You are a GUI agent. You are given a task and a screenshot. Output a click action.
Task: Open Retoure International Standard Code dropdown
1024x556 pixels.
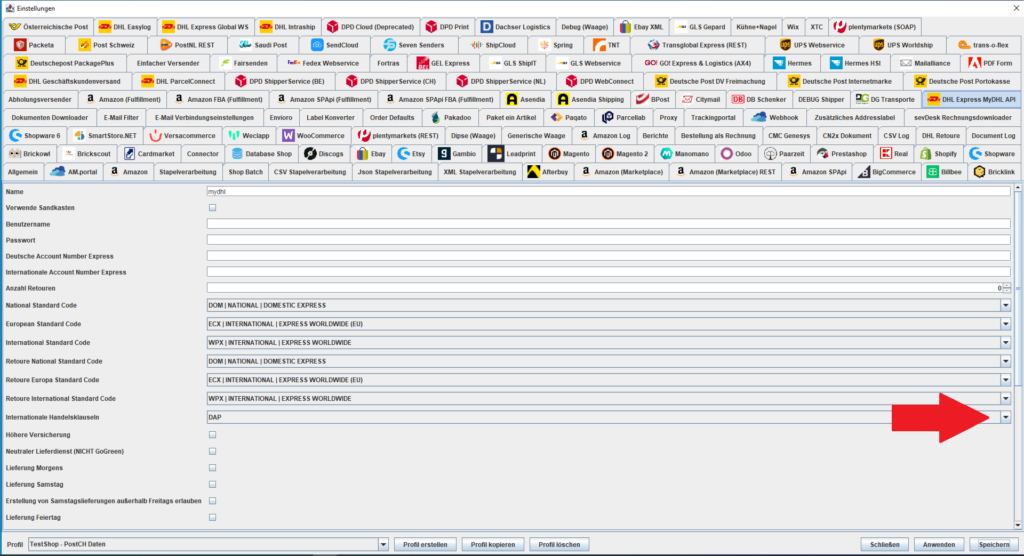[1005, 399]
